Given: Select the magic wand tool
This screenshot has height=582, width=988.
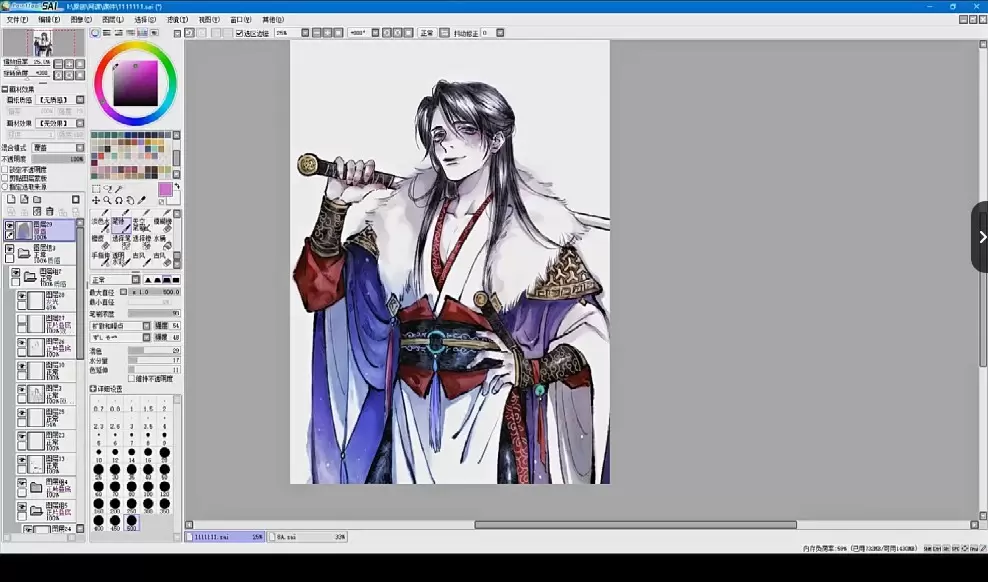Looking at the screenshot, I should pyautogui.click(x=119, y=189).
